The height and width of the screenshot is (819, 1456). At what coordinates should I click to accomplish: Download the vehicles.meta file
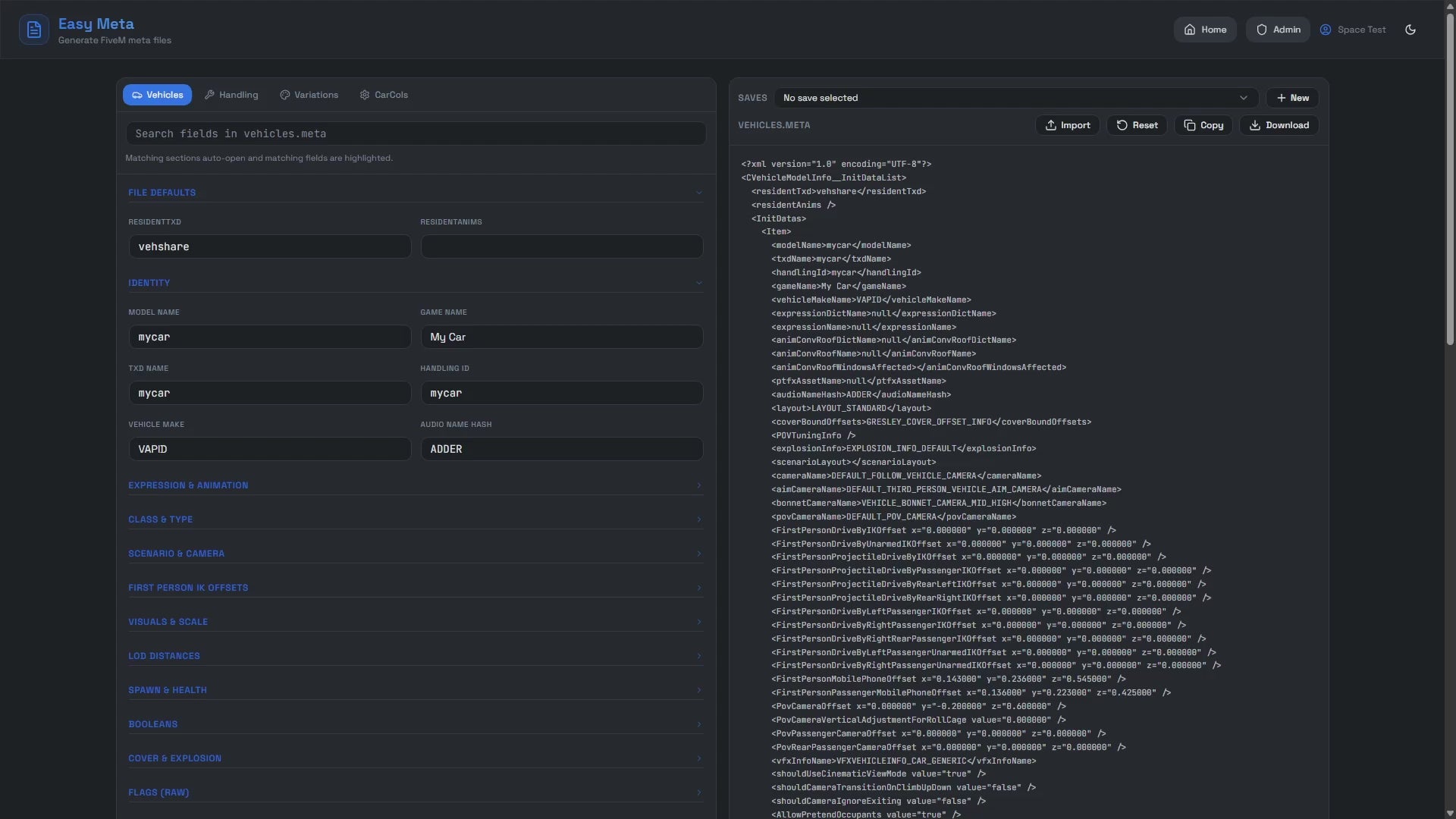[x=1279, y=125]
